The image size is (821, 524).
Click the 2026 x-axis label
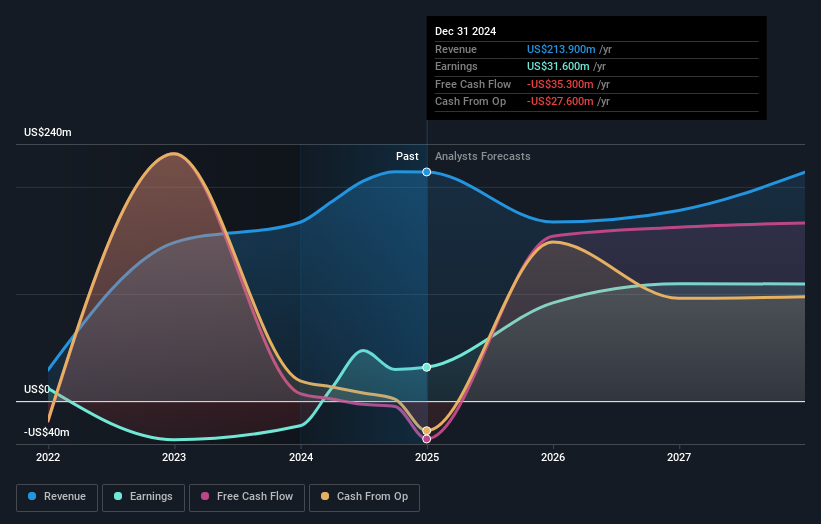(553, 457)
